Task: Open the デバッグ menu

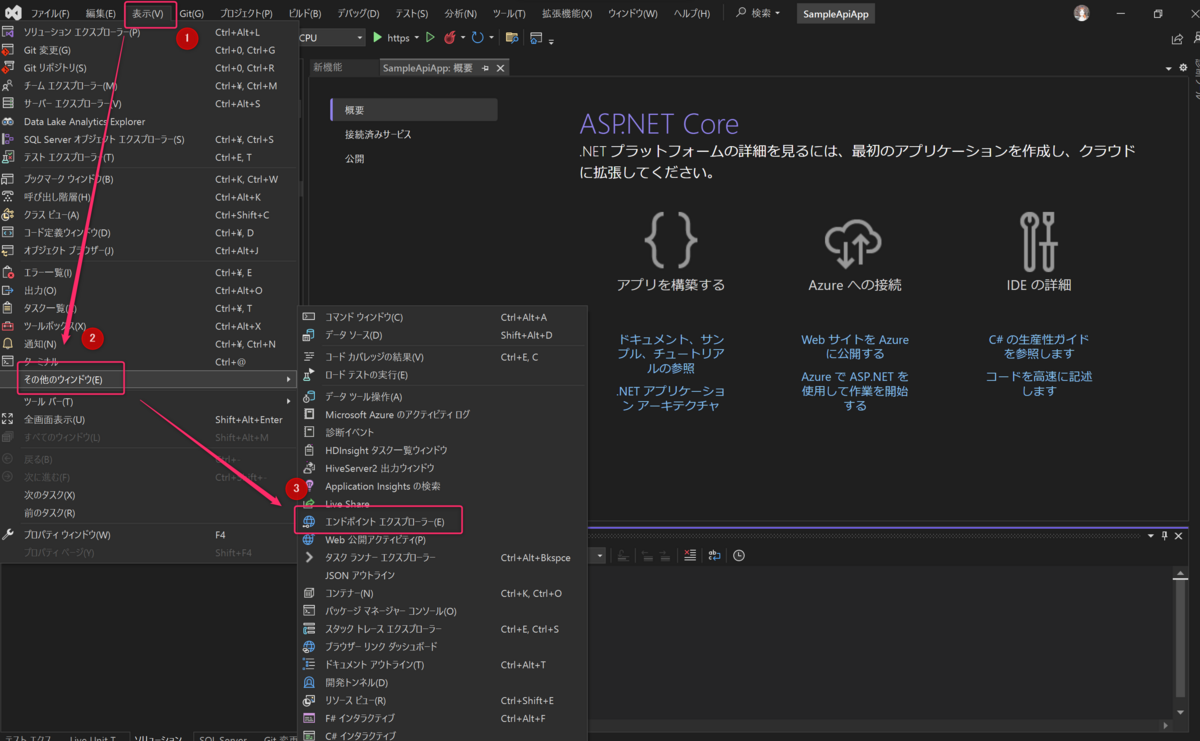Action: [x=358, y=14]
